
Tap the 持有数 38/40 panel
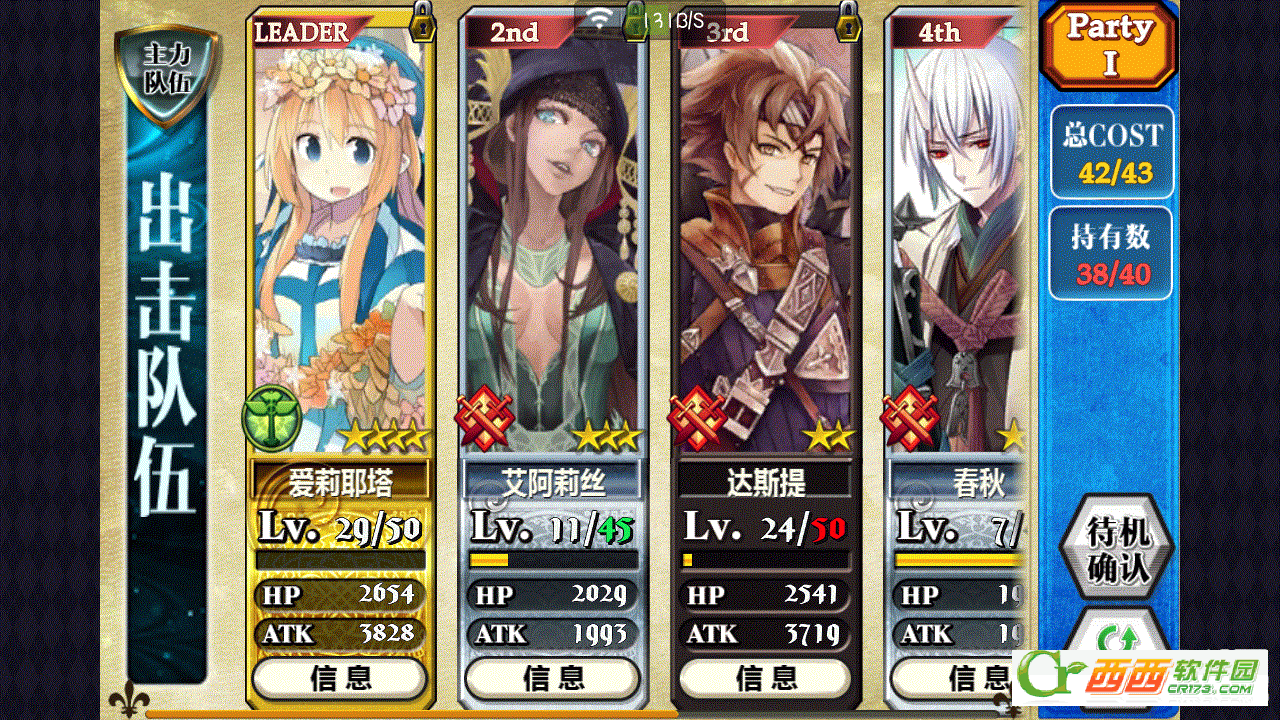pos(1110,253)
